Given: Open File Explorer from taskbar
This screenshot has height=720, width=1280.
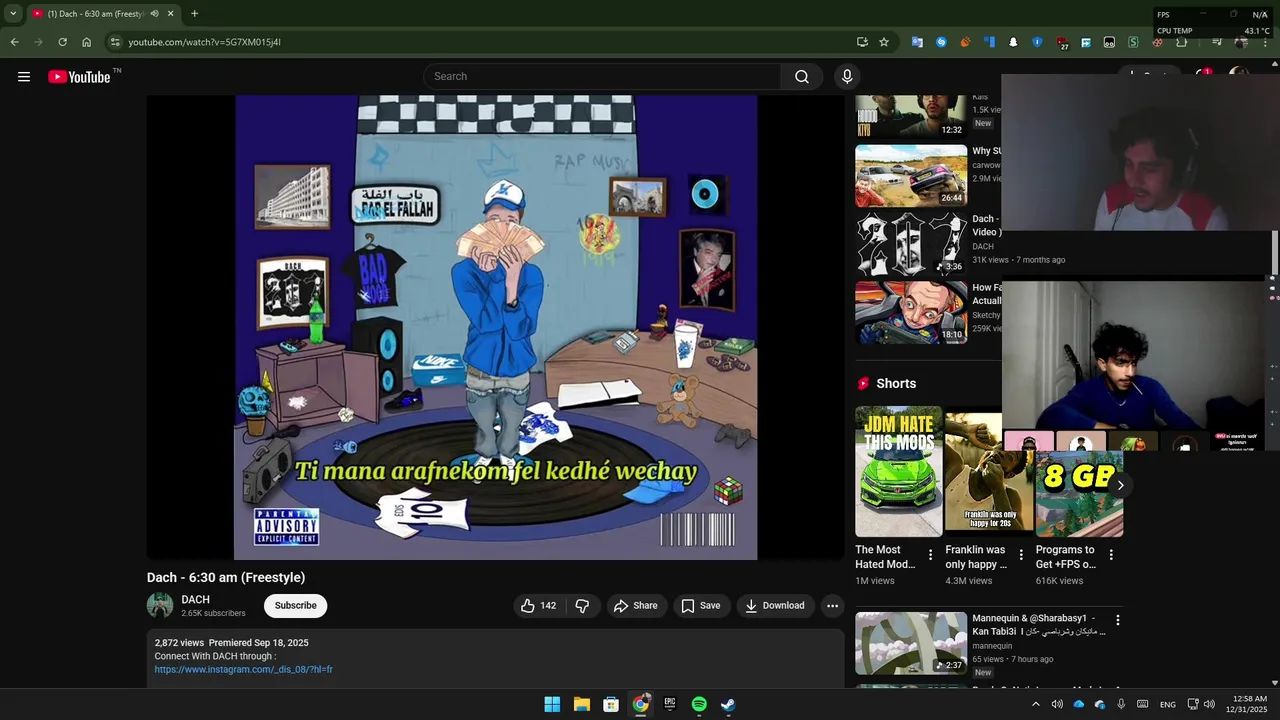Looking at the screenshot, I should pyautogui.click(x=581, y=704).
